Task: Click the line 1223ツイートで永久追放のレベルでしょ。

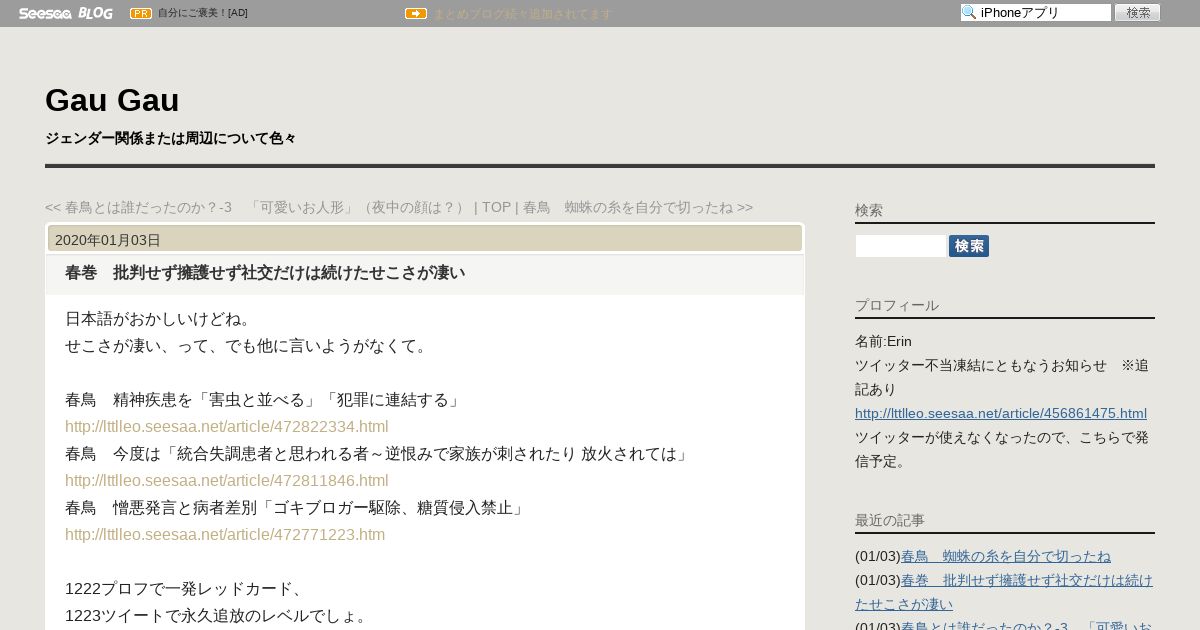Action: (217, 616)
